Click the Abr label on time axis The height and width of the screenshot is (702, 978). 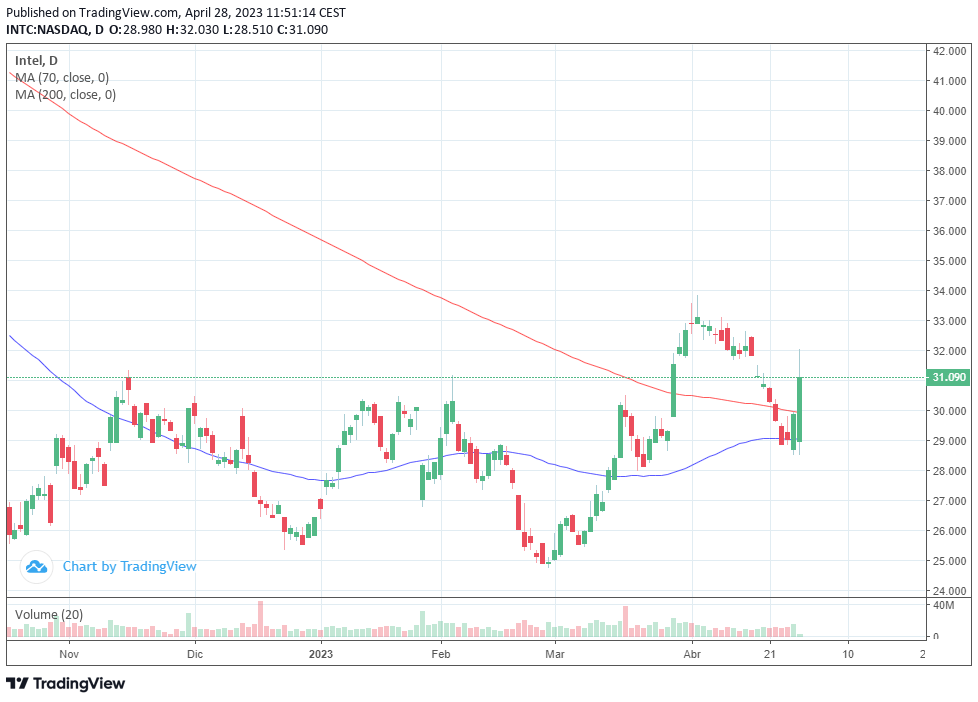coord(692,654)
